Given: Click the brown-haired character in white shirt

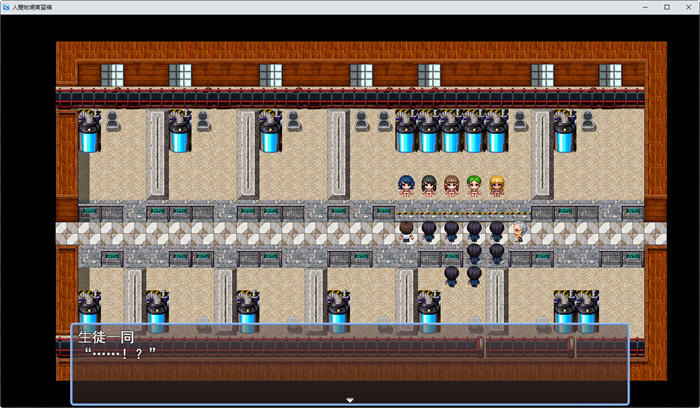Looking at the screenshot, I should click(x=406, y=232).
